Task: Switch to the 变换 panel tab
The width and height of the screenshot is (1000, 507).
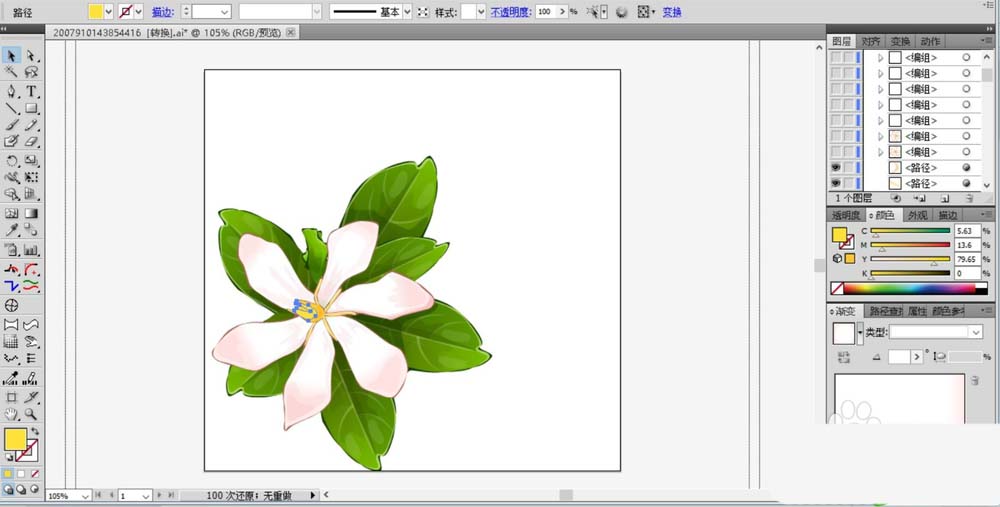Action: coord(901,41)
